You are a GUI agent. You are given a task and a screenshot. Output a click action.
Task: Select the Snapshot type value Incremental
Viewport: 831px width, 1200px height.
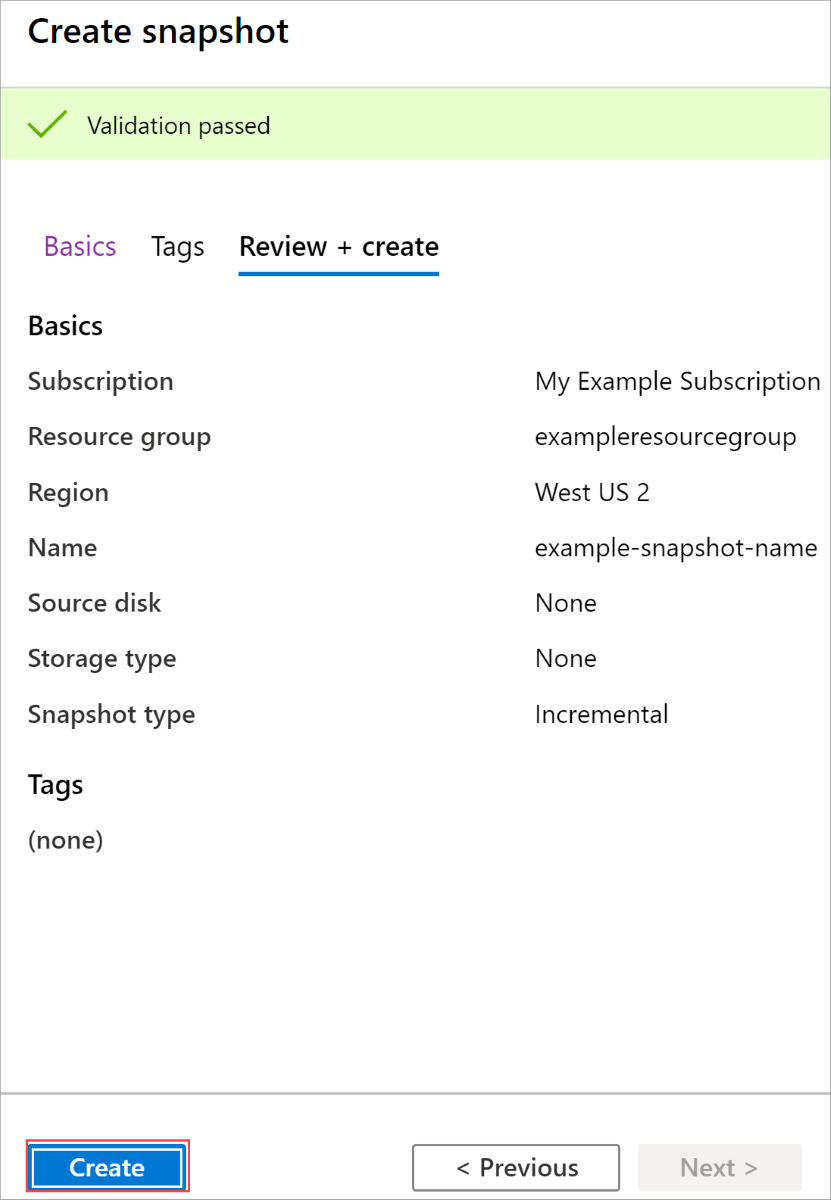tap(601, 714)
